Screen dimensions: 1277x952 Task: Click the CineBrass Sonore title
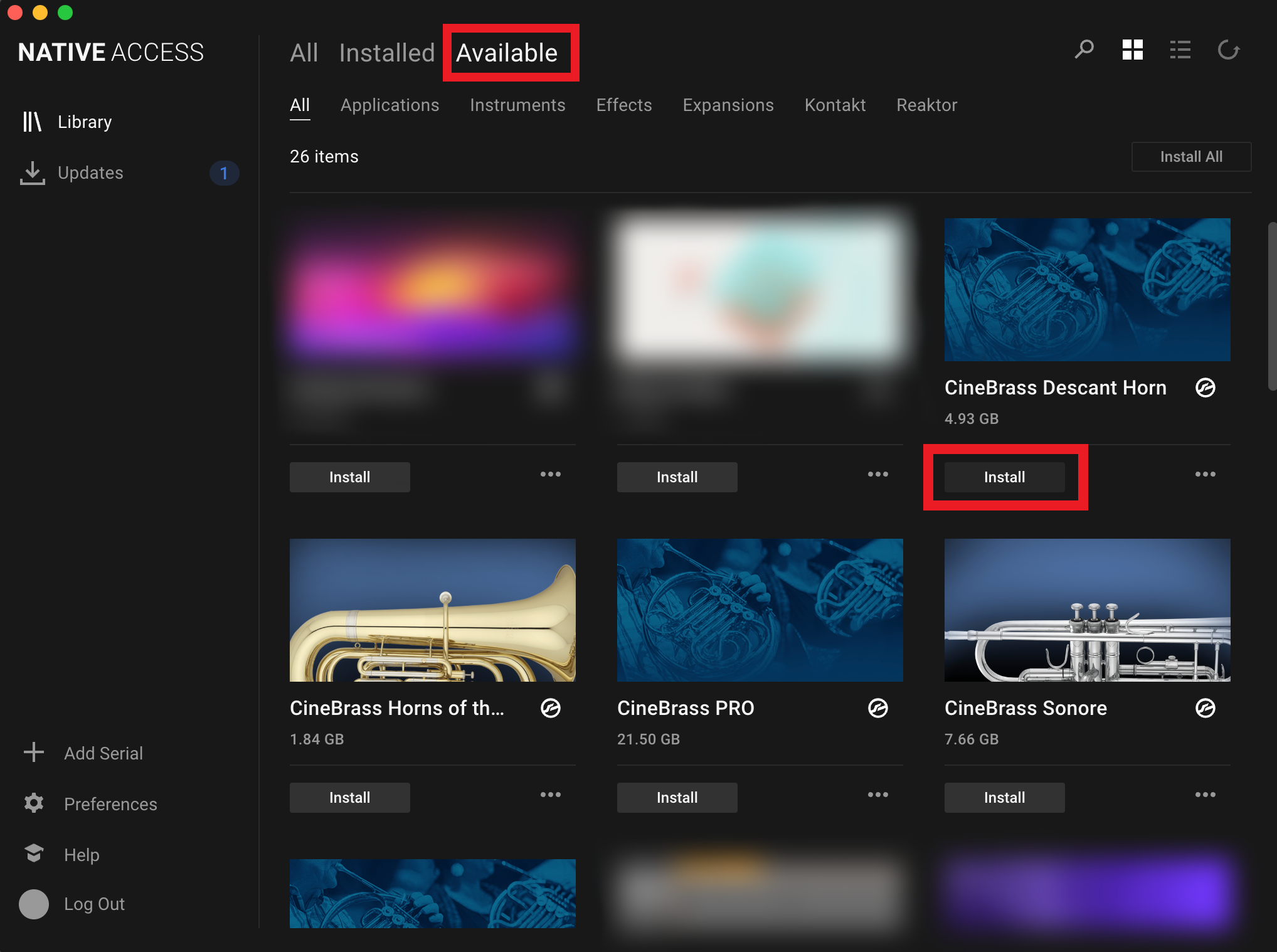point(1025,708)
